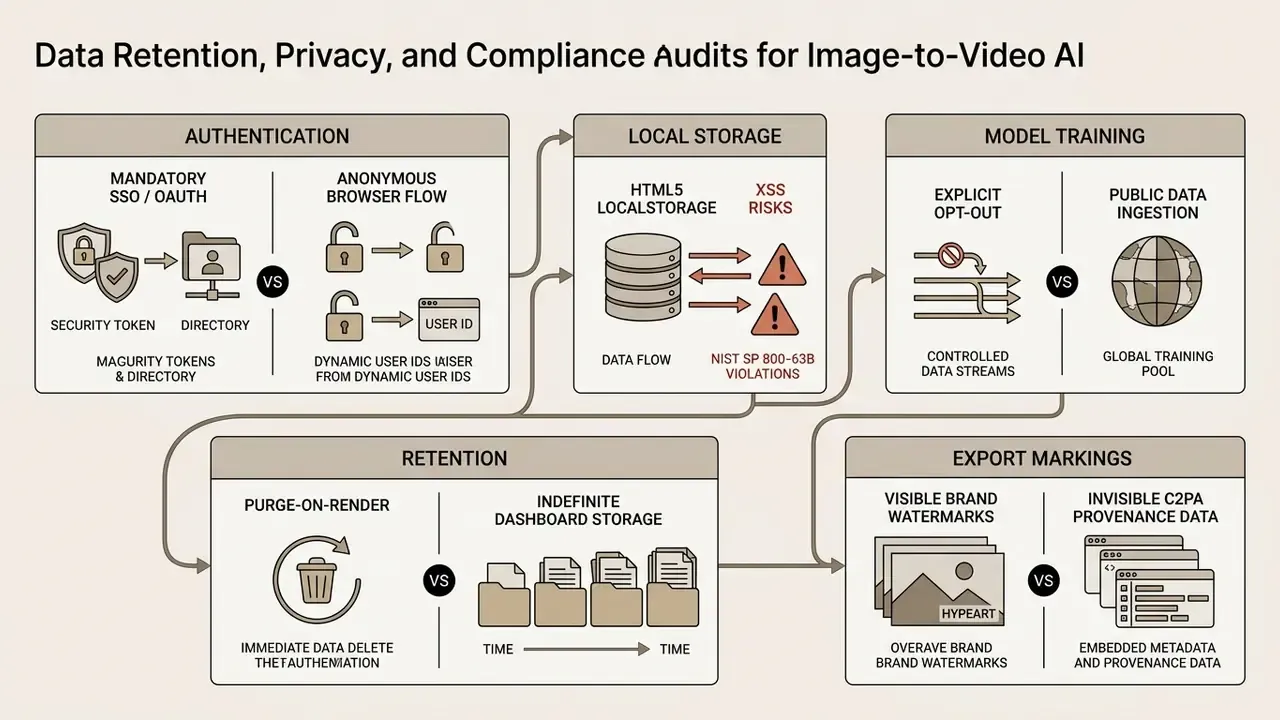
Task: Select the last stacked folder in dashboard storage
Action: point(672,588)
